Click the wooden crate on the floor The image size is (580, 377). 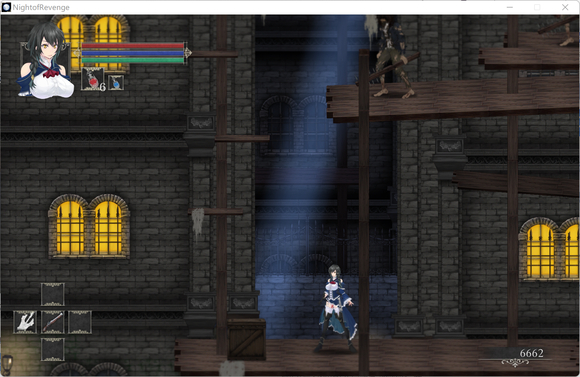pos(246,339)
